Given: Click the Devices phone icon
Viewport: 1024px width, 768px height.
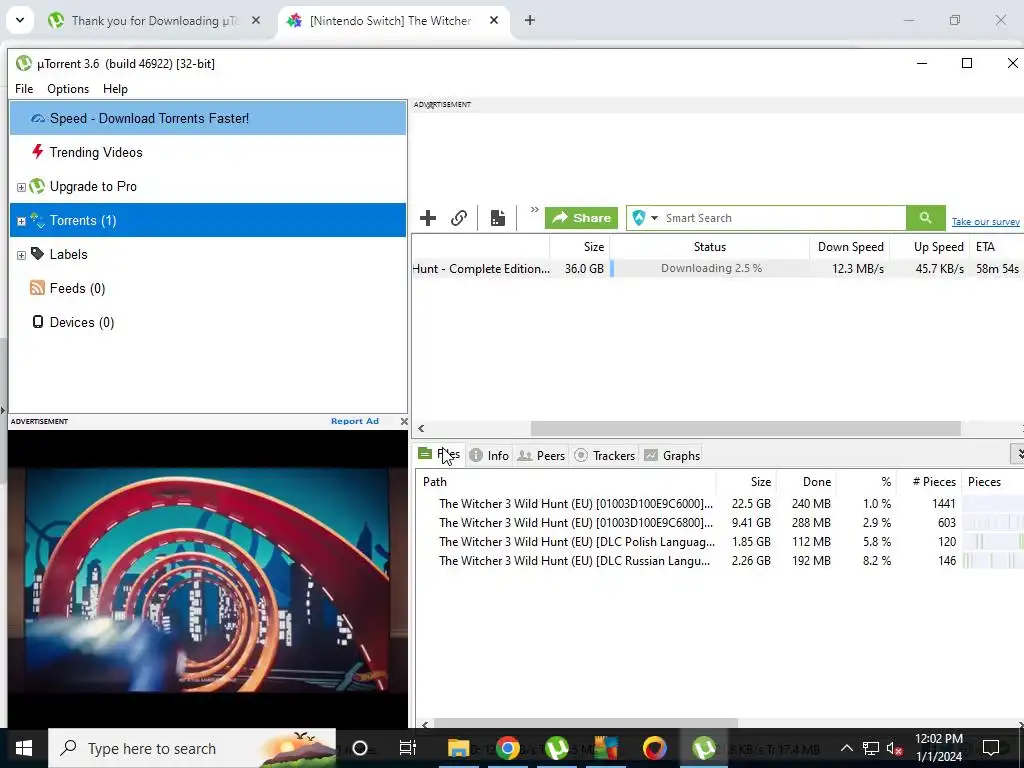Looking at the screenshot, I should coord(38,321).
